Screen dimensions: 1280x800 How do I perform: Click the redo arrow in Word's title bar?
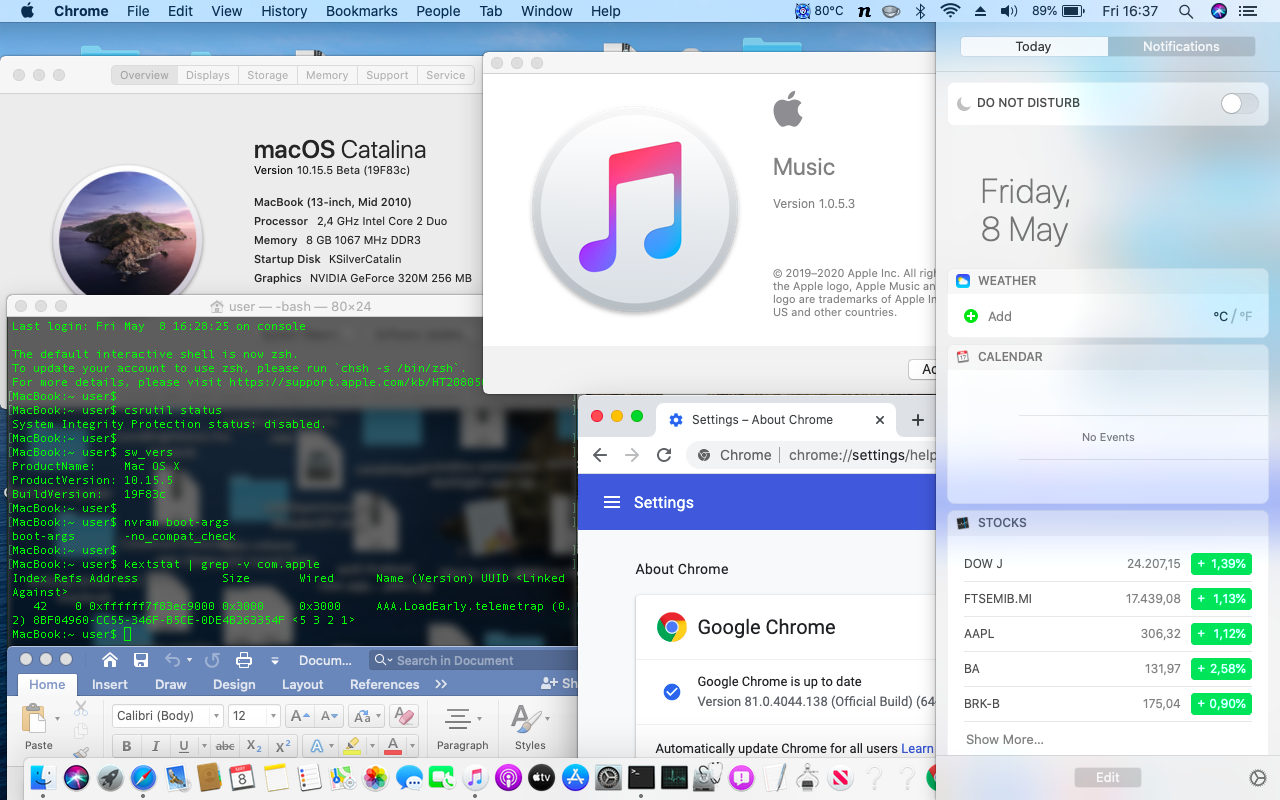(212, 660)
